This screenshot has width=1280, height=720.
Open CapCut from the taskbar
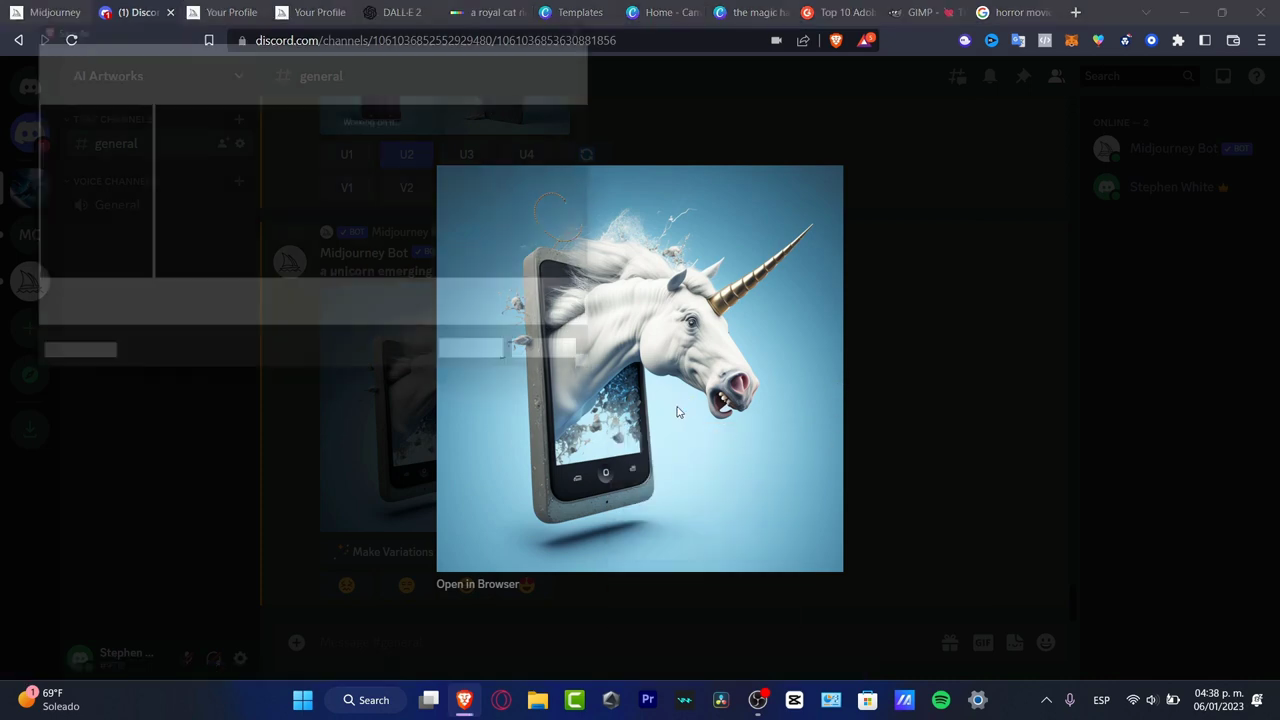point(794,700)
